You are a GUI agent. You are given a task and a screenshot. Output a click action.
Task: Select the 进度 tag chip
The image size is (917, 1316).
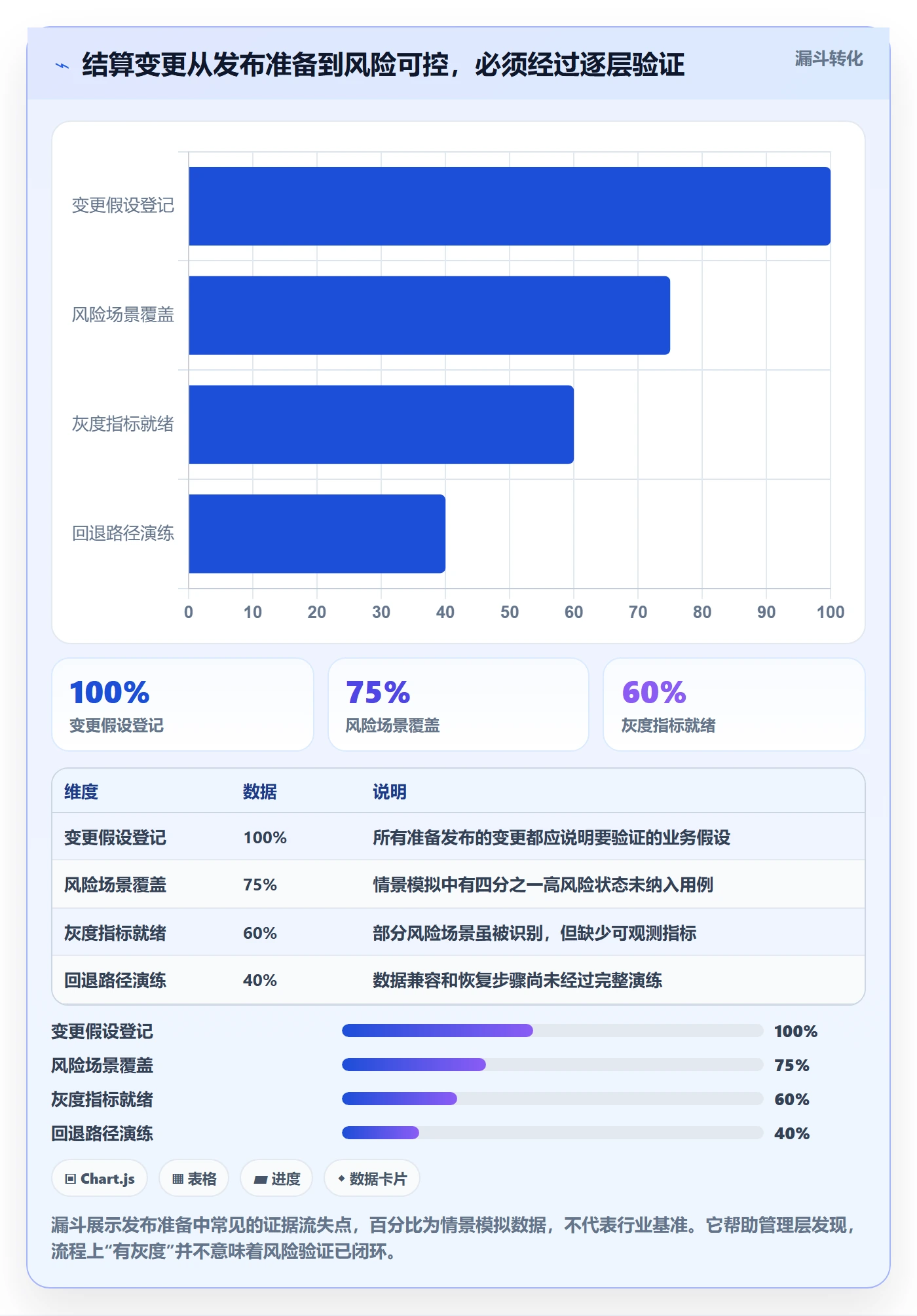pyautogui.click(x=276, y=1179)
